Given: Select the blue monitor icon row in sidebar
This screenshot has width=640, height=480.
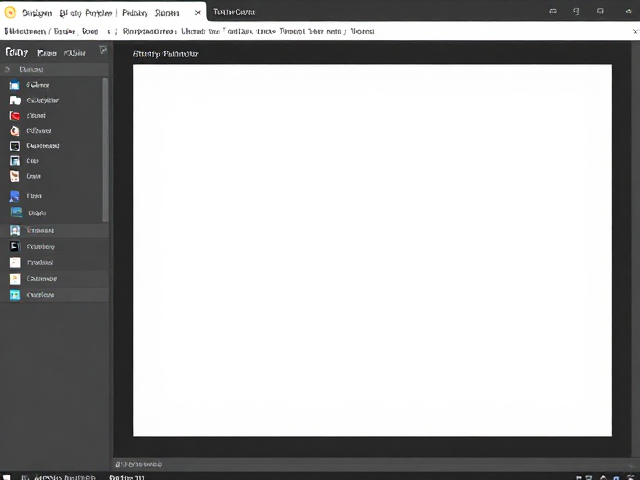Looking at the screenshot, I should tap(52, 85).
